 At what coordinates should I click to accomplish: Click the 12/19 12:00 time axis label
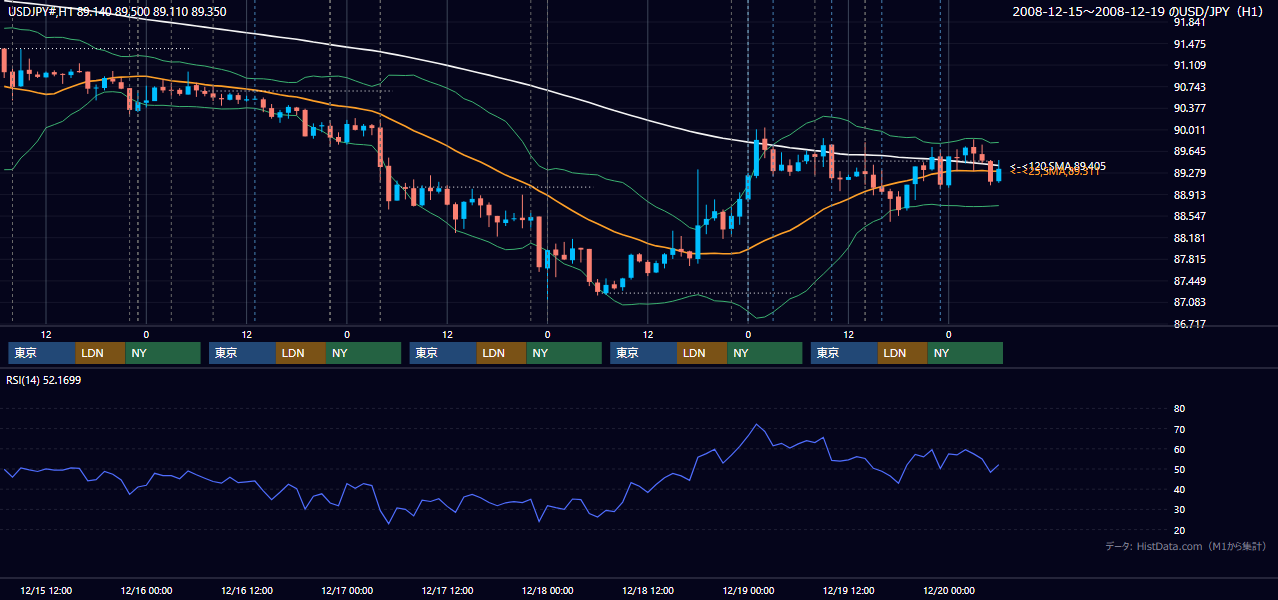tap(848, 590)
